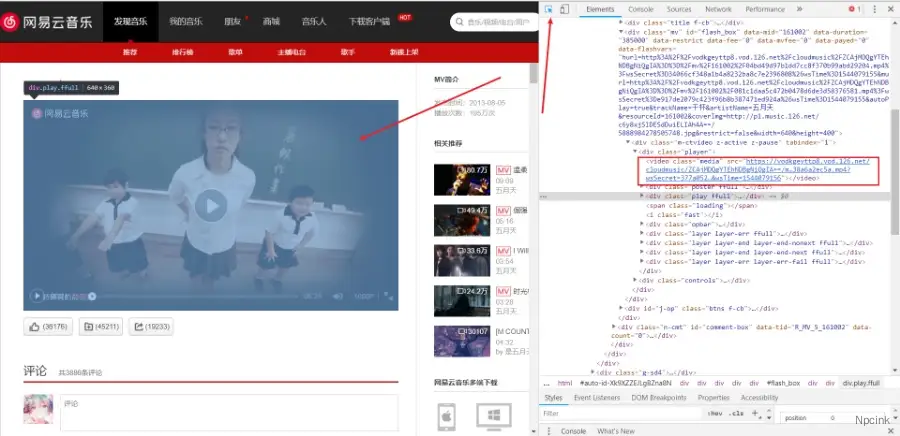The height and width of the screenshot is (436, 900).
Task: Collapse the m-ctvideo z-active div node
Action: (x=628, y=142)
